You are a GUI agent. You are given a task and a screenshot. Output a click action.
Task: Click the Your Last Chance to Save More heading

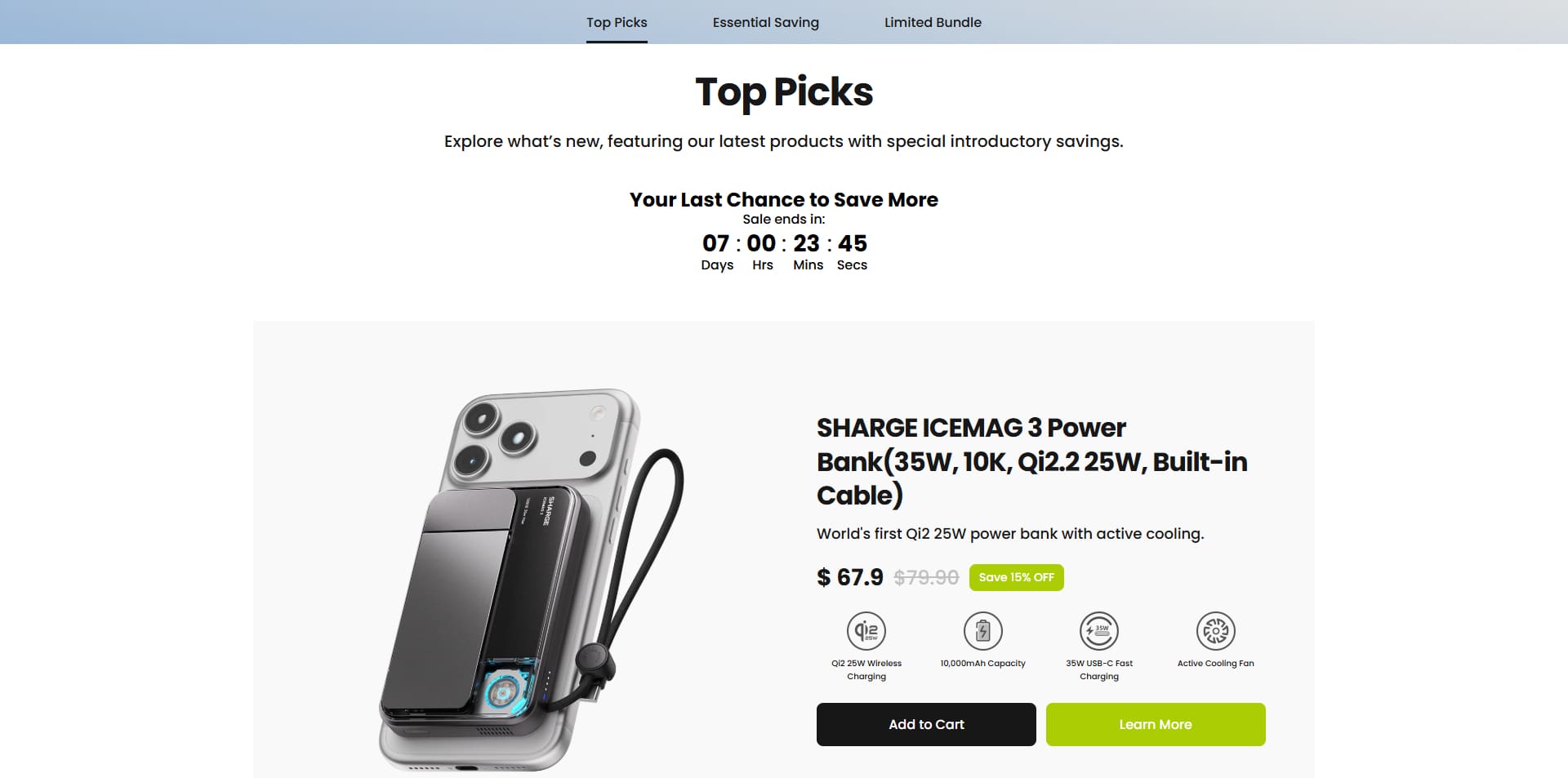pyautogui.click(x=784, y=200)
